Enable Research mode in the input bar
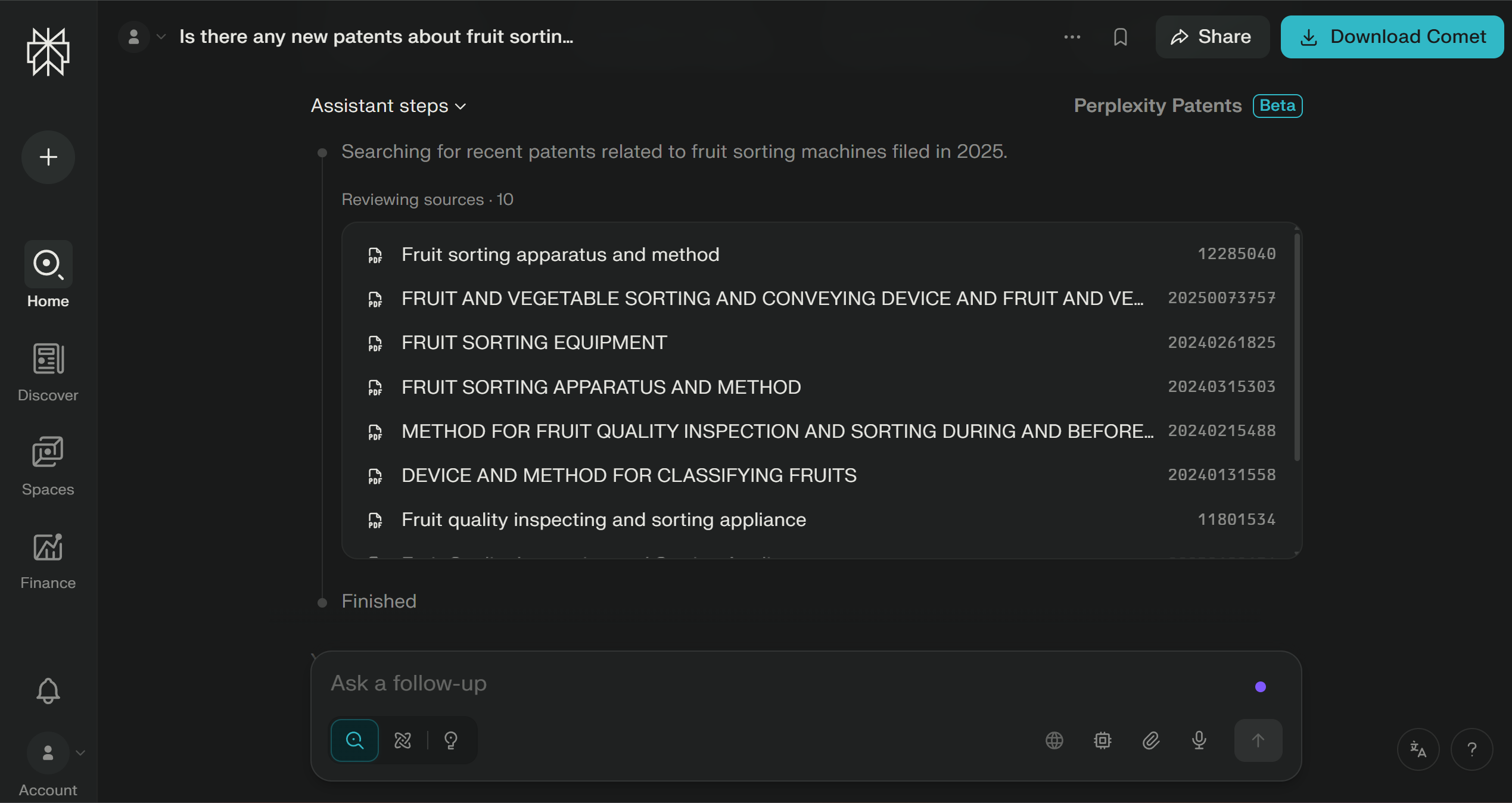 click(x=403, y=740)
